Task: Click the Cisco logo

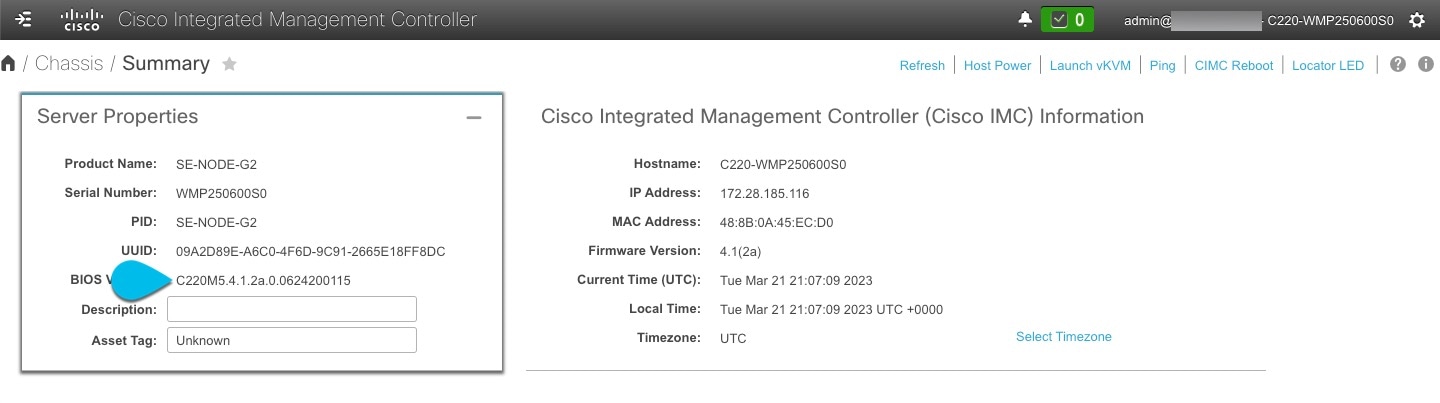Action: click(82, 20)
